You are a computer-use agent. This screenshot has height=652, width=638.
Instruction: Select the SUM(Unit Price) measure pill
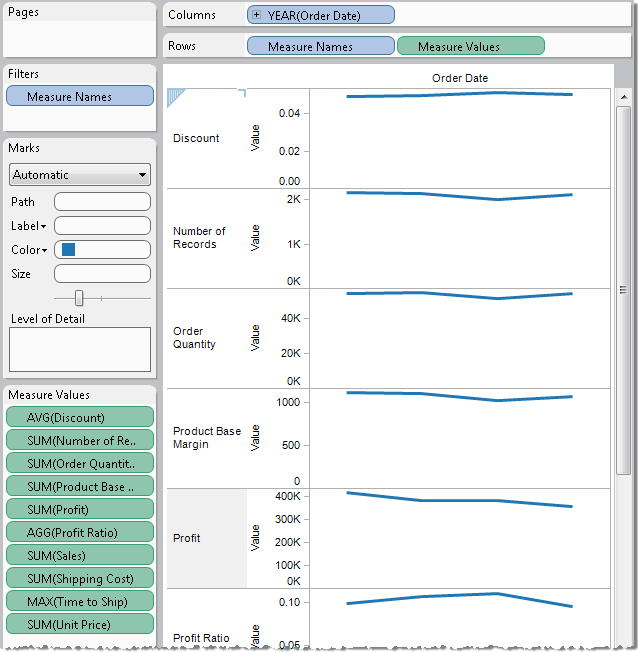click(x=80, y=624)
